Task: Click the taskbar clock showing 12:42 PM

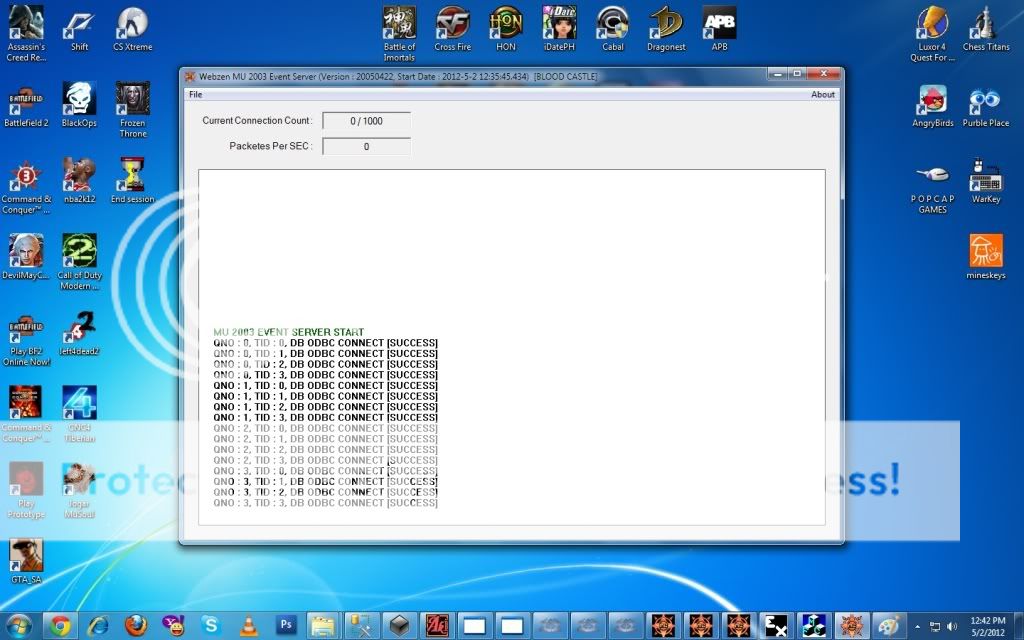Action: 988,625
